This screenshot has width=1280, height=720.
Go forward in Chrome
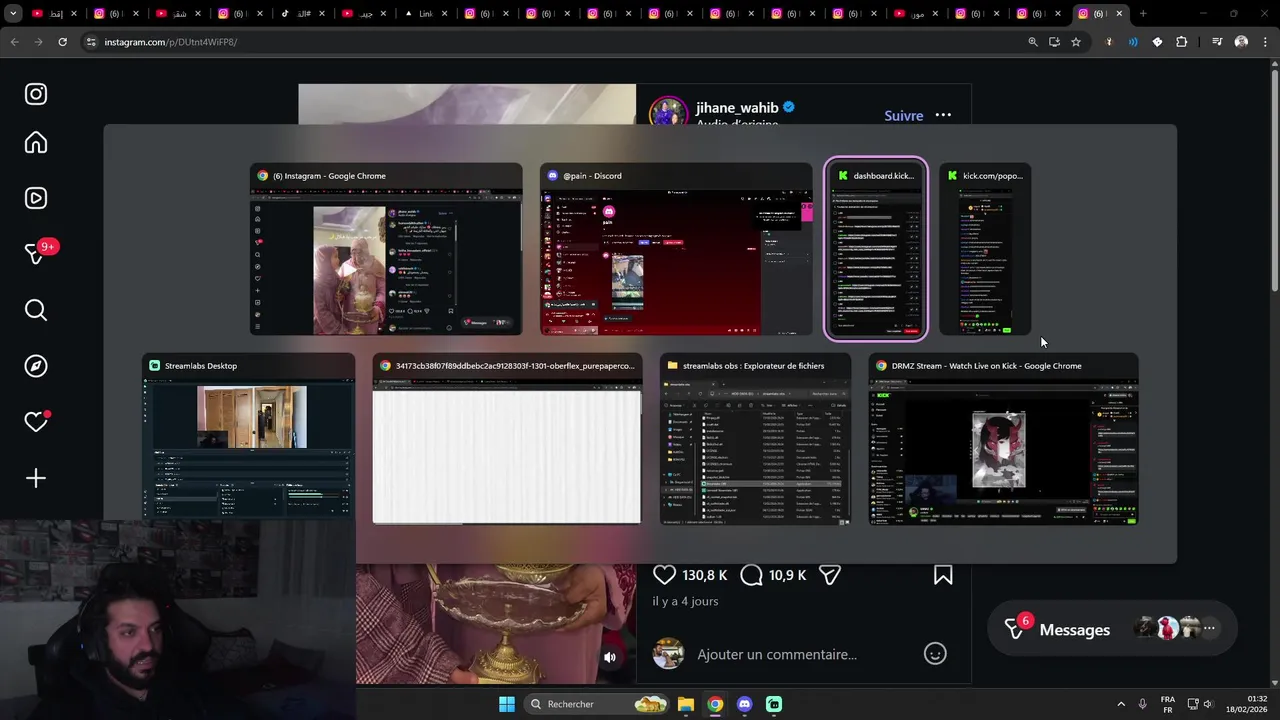point(38,42)
